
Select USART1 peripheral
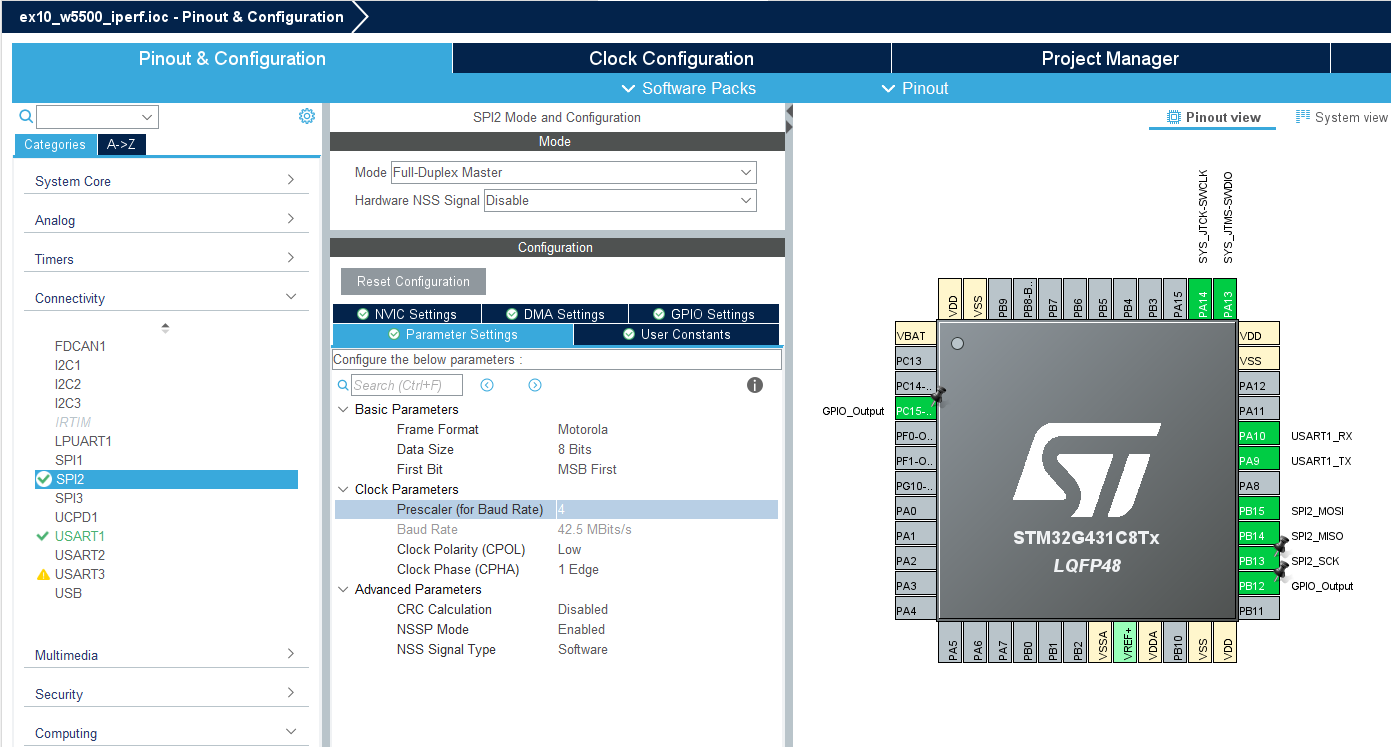click(80, 536)
